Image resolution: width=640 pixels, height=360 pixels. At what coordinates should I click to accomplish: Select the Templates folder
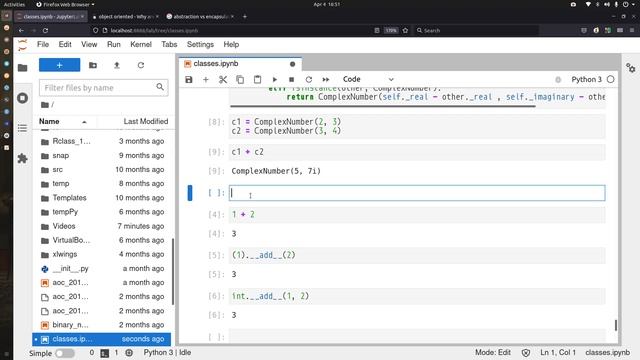coord(103,198)
